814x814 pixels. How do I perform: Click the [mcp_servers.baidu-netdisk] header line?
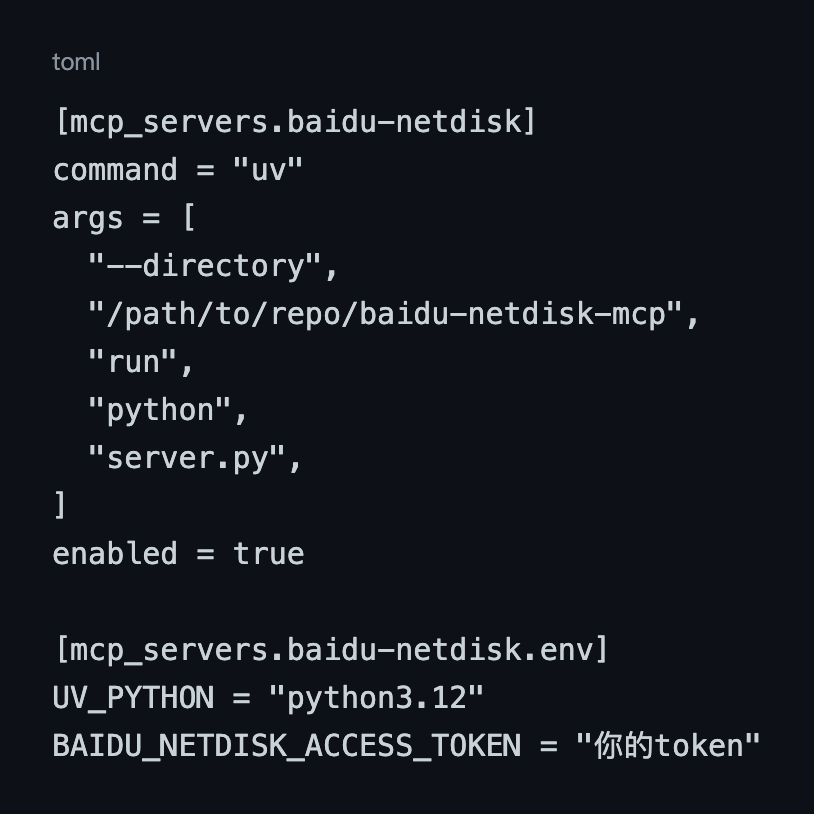[x=295, y=123]
